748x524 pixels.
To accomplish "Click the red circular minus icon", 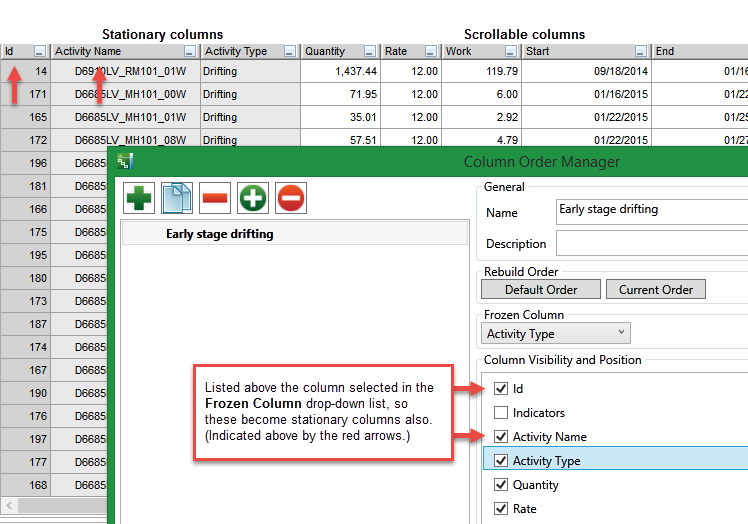I will click(x=291, y=198).
